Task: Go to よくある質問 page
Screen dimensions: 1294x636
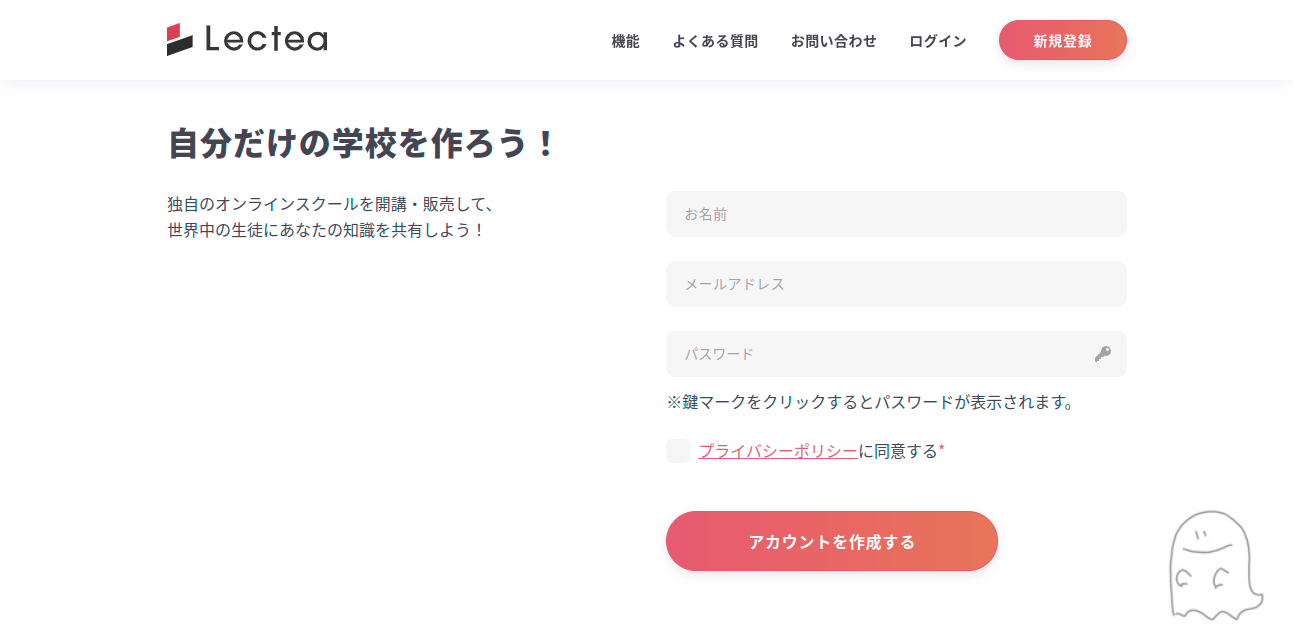Action: 715,41
